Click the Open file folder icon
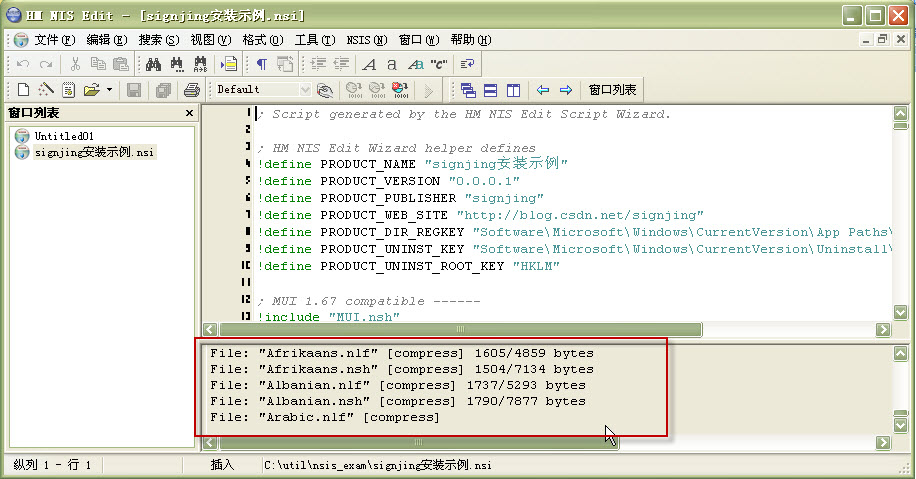 pos(91,90)
